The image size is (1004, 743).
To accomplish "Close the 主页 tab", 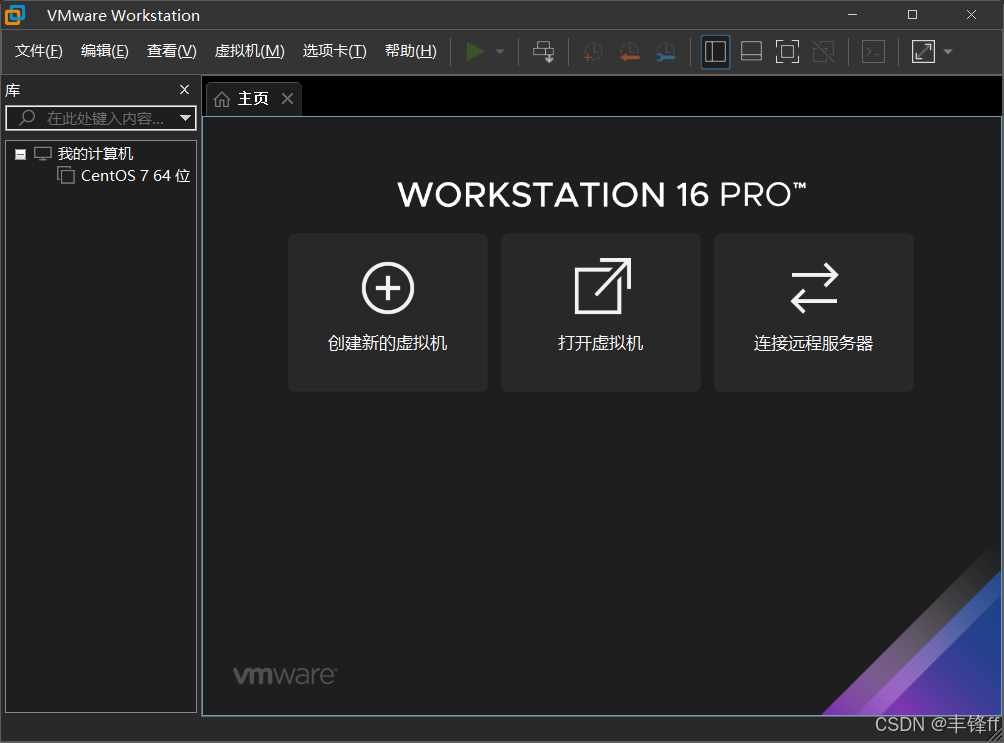I will click(x=287, y=99).
